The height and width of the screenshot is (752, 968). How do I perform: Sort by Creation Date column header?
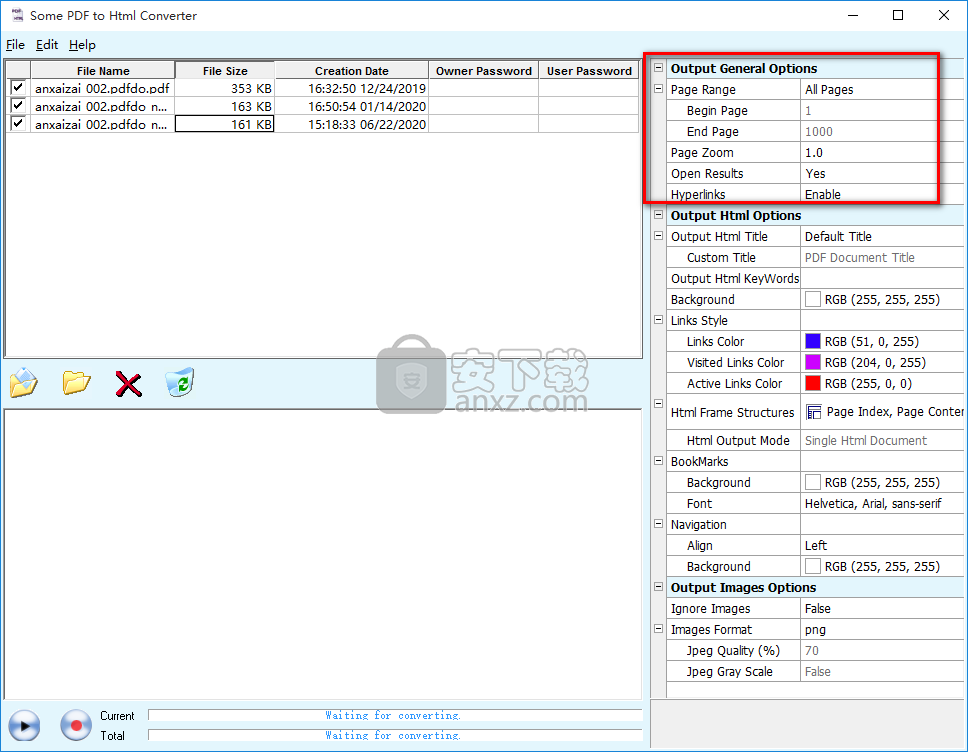point(352,70)
